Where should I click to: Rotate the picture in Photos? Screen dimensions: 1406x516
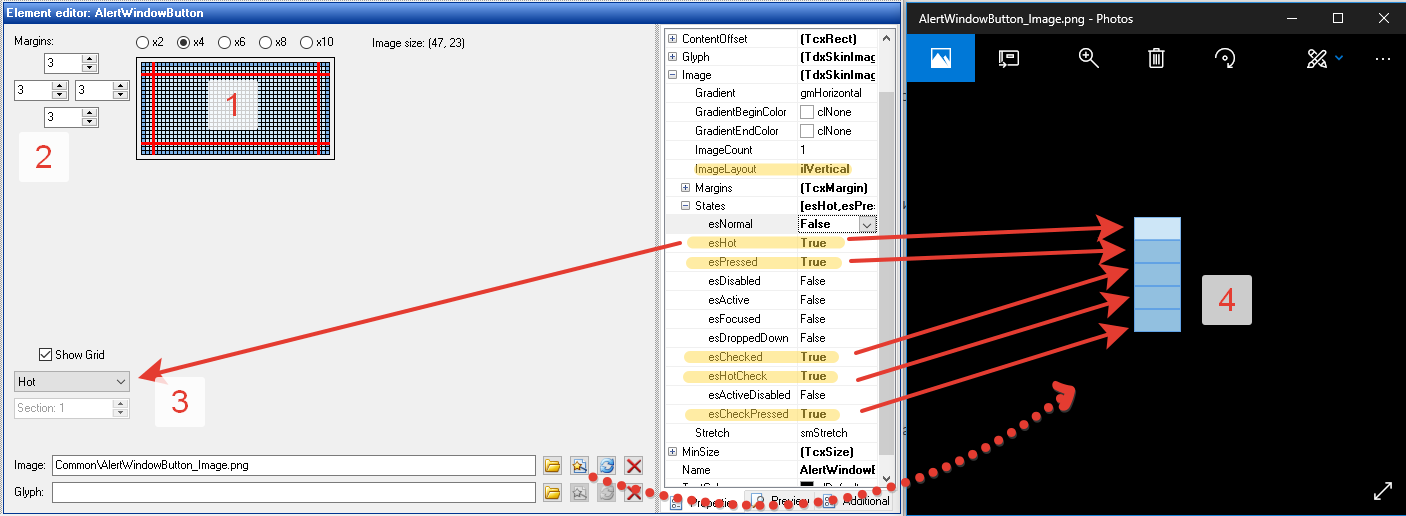pos(1224,59)
